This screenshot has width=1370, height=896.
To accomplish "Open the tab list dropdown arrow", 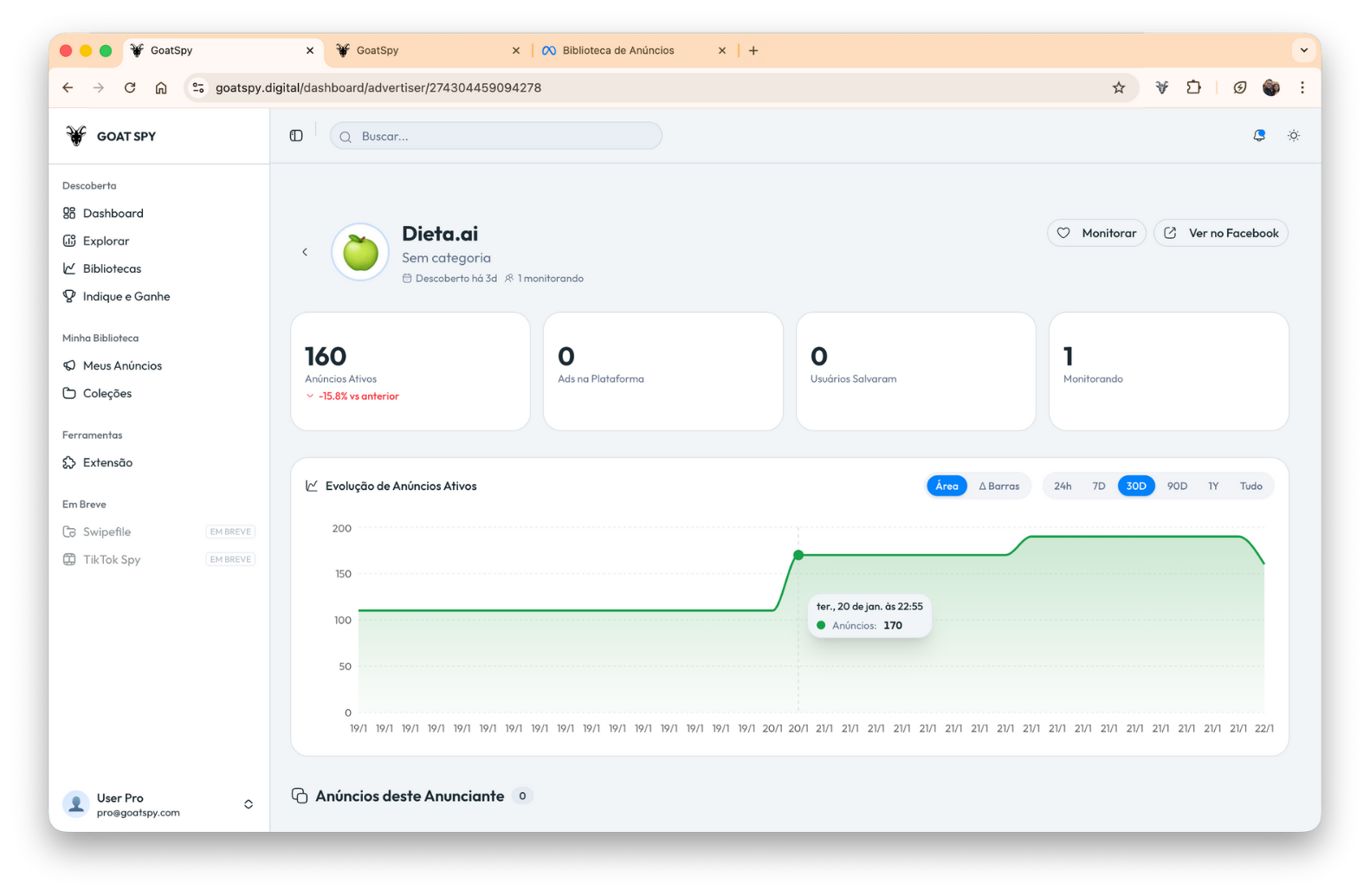I will click(1303, 50).
